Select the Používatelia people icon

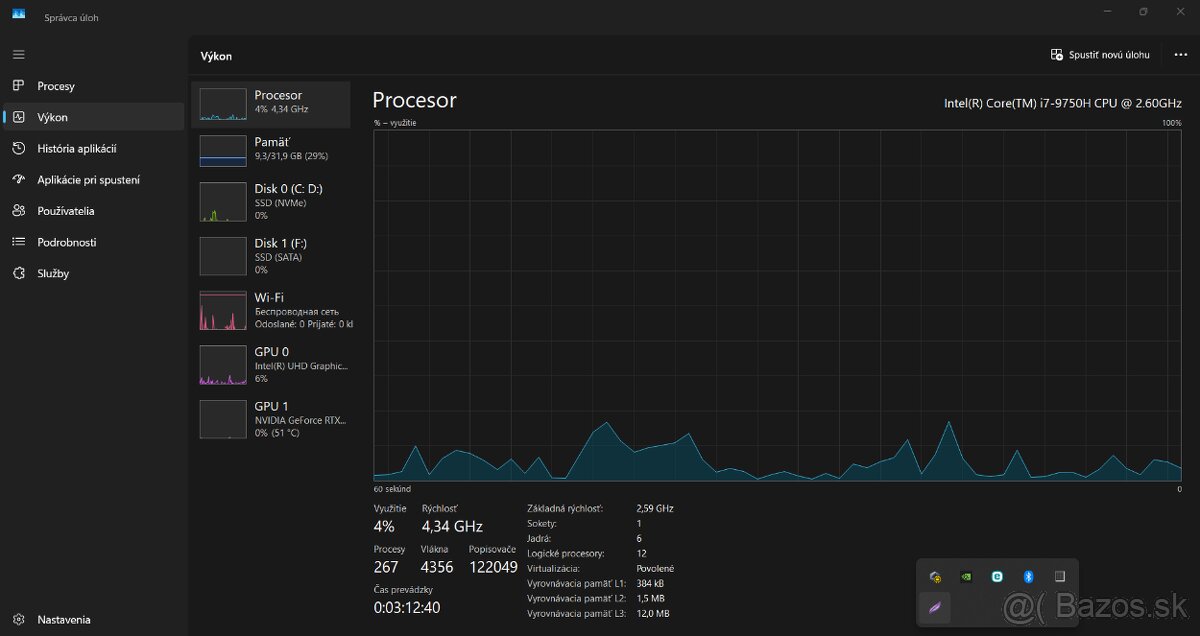(18, 211)
